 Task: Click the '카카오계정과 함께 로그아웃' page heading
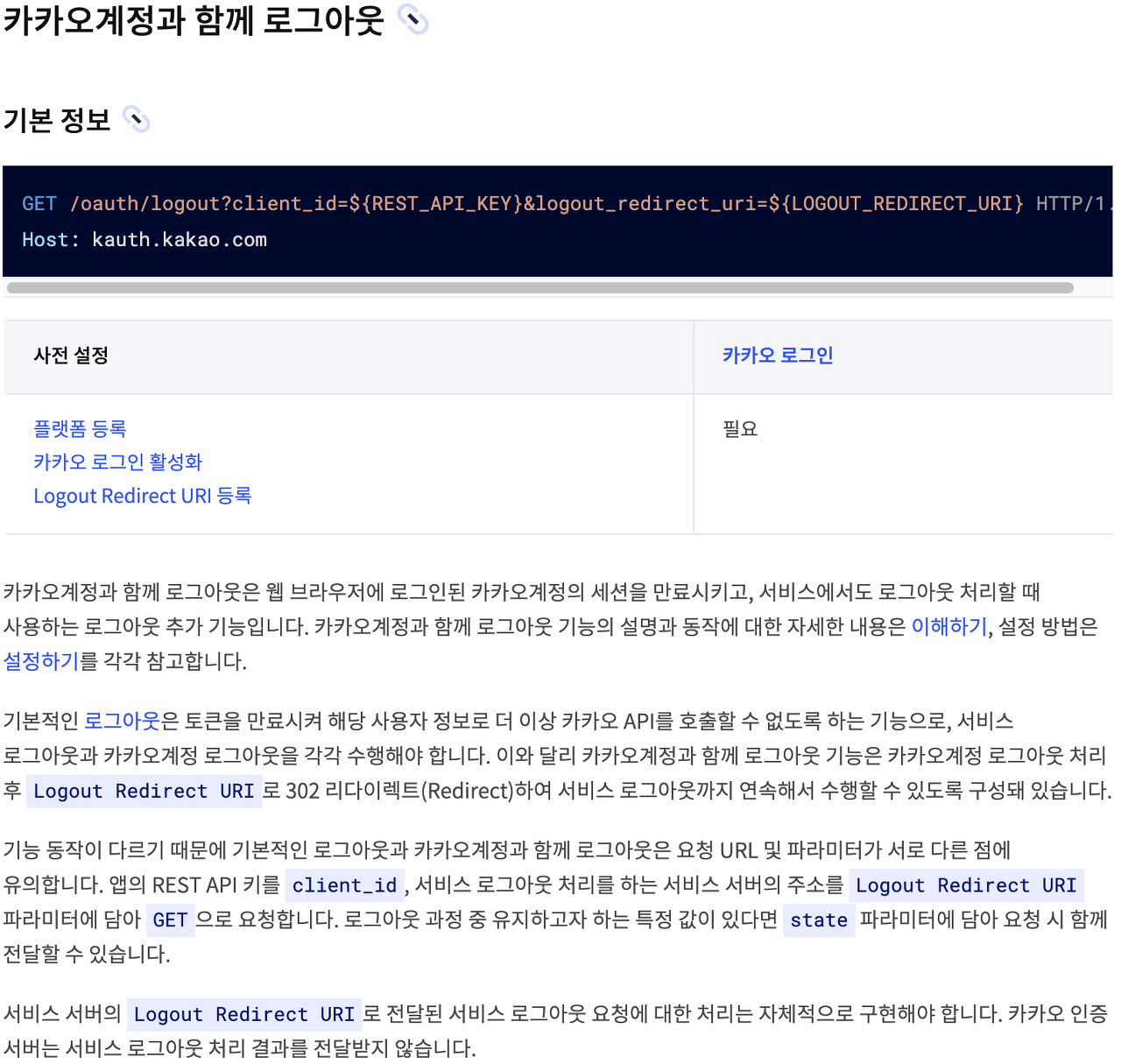coord(194,20)
